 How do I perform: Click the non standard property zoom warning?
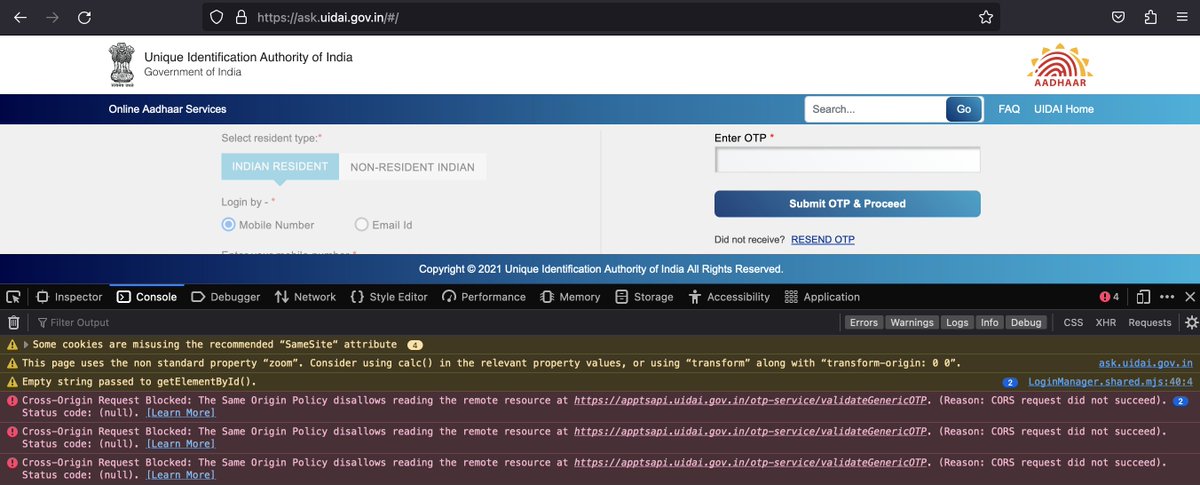(491, 363)
